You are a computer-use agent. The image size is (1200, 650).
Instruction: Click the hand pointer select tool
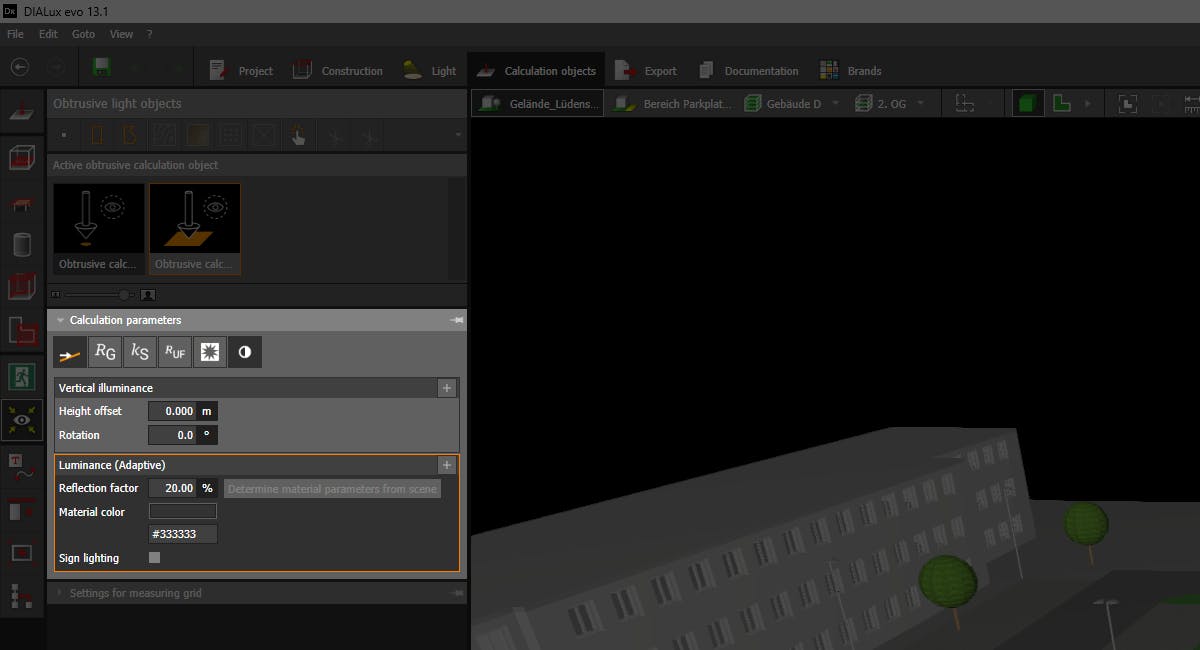pos(298,135)
